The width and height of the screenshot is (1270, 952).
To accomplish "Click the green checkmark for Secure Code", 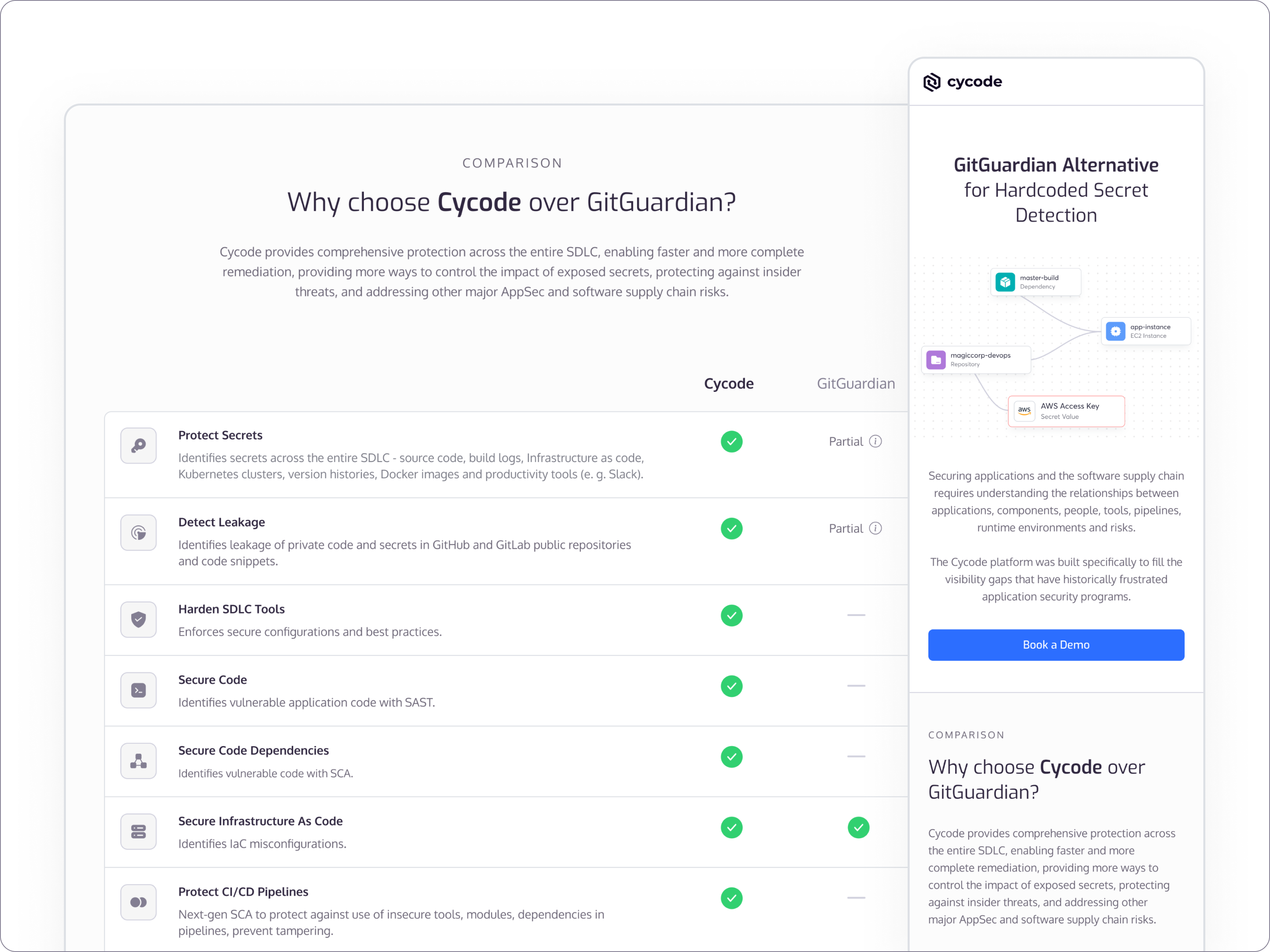I will (x=731, y=686).
